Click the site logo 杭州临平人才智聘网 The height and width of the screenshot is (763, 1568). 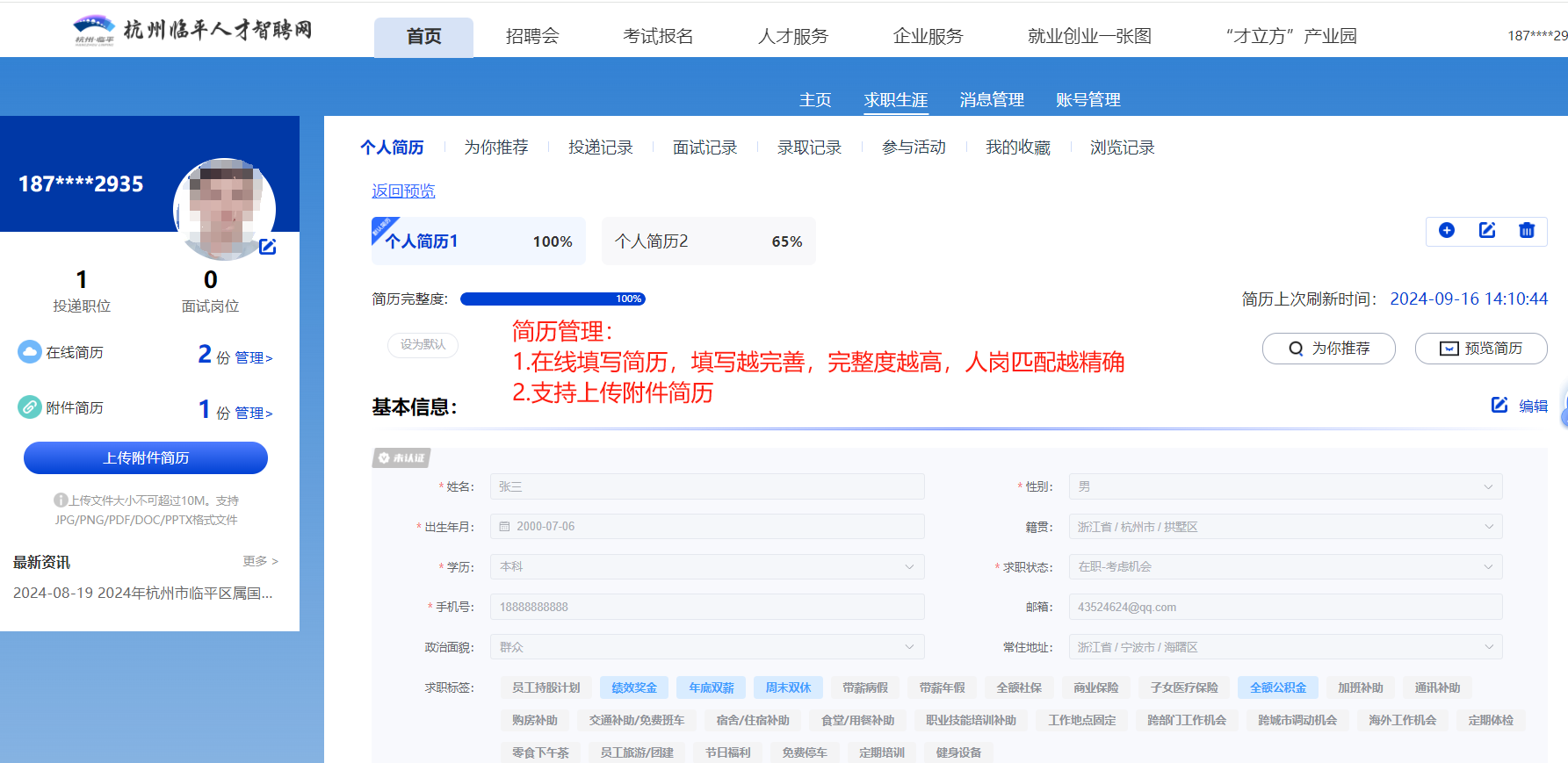click(192, 31)
